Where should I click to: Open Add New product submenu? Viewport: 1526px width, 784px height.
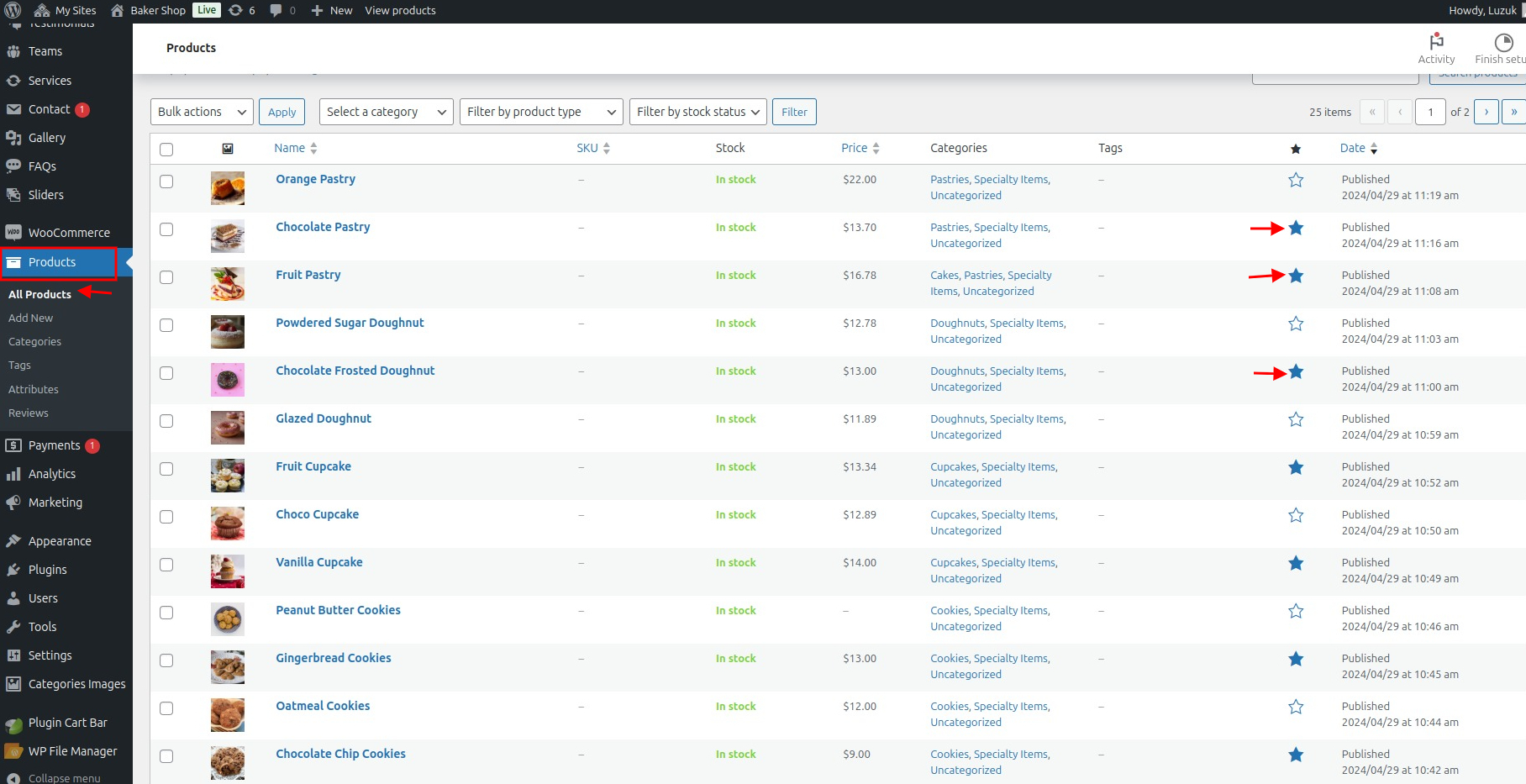coord(30,318)
